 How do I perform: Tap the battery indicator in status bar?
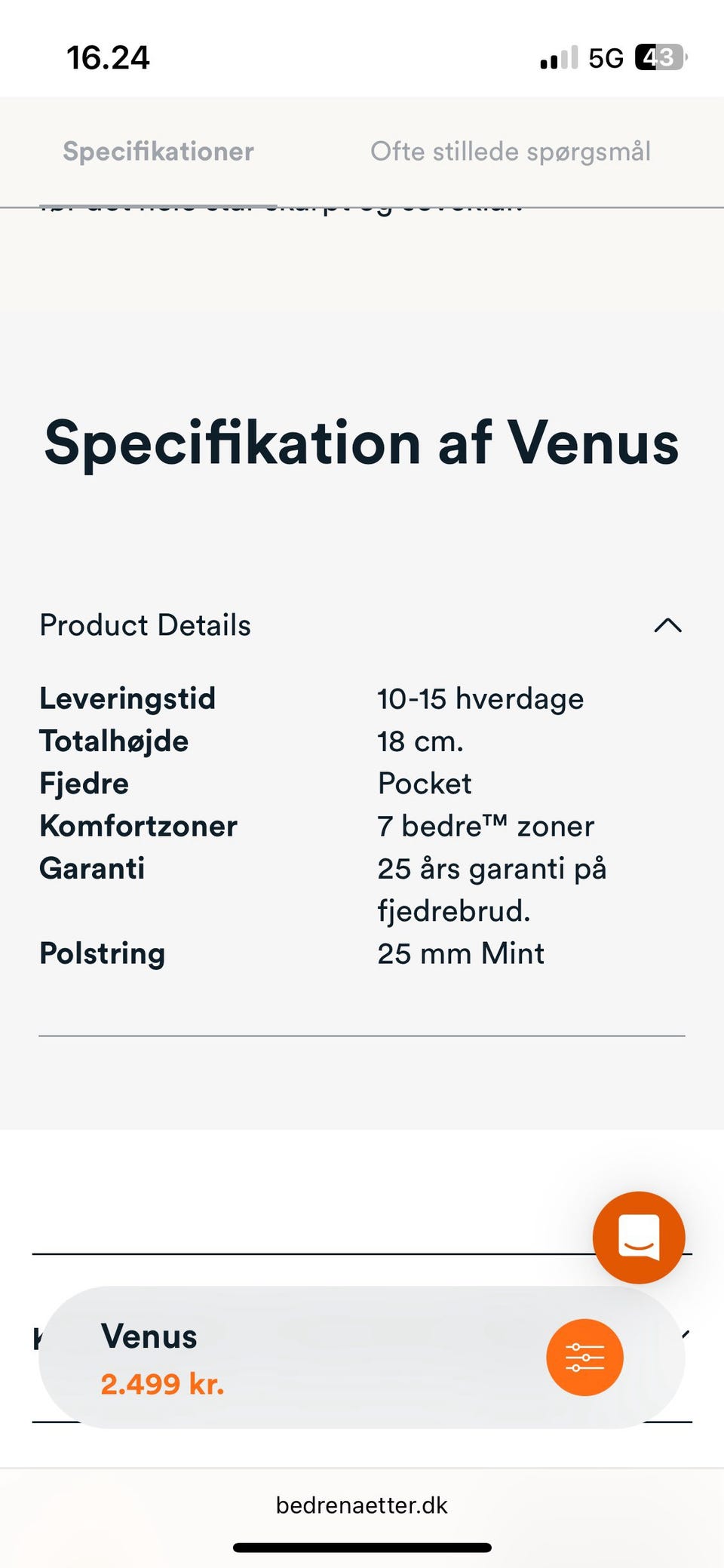pyautogui.click(x=660, y=57)
